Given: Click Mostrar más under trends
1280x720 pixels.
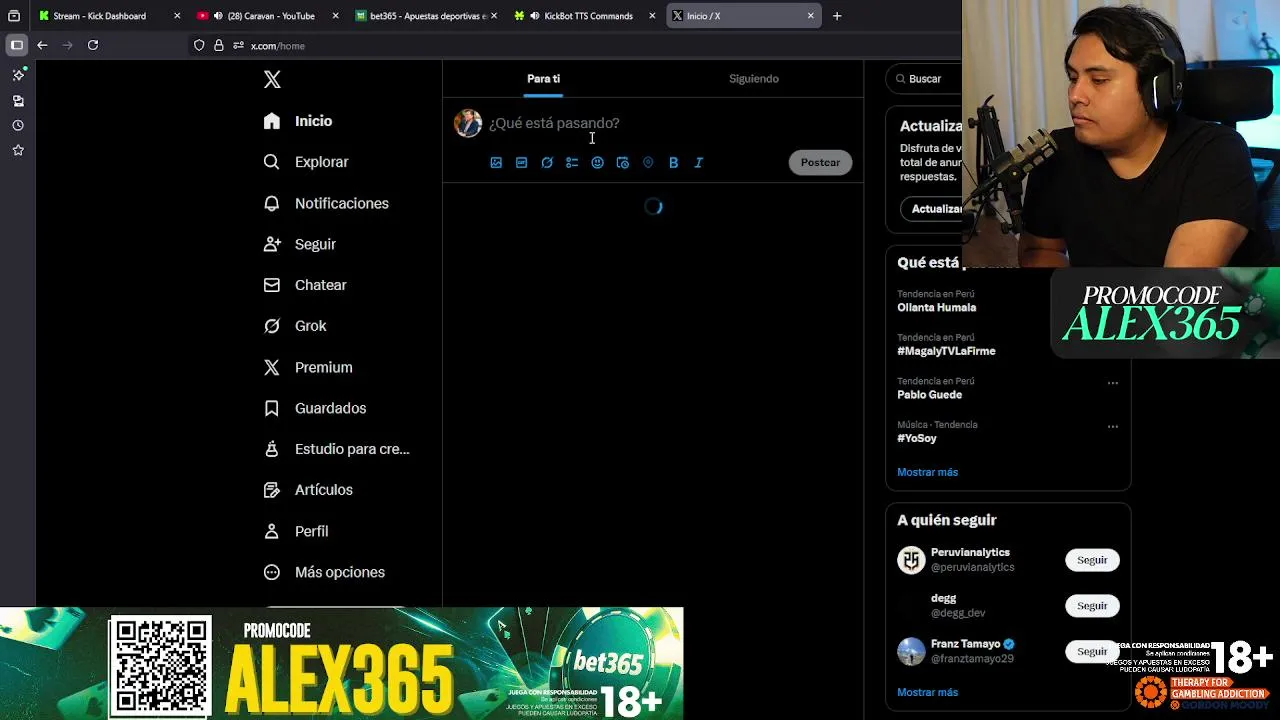Looking at the screenshot, I should tap(927, 472).
